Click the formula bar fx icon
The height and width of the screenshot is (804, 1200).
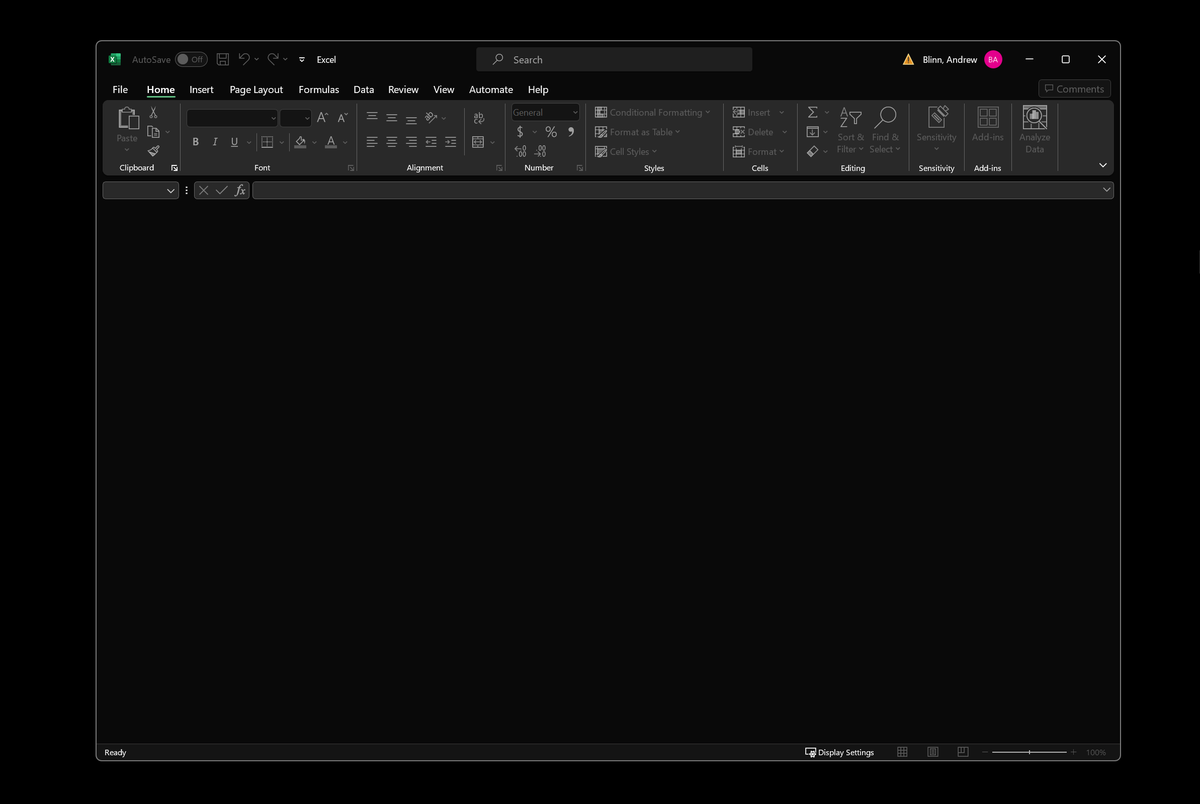pos(240,190)
